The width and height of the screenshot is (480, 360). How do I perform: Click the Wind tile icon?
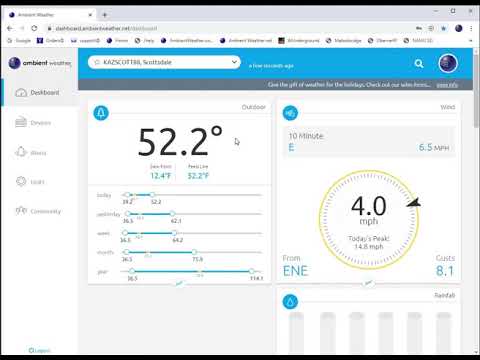[290, 113]
